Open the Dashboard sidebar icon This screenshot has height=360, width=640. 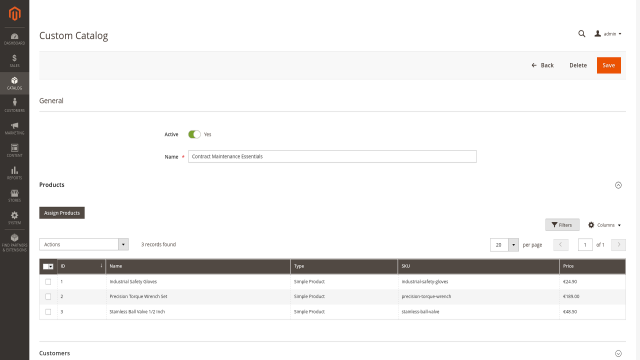coord(14,39)
